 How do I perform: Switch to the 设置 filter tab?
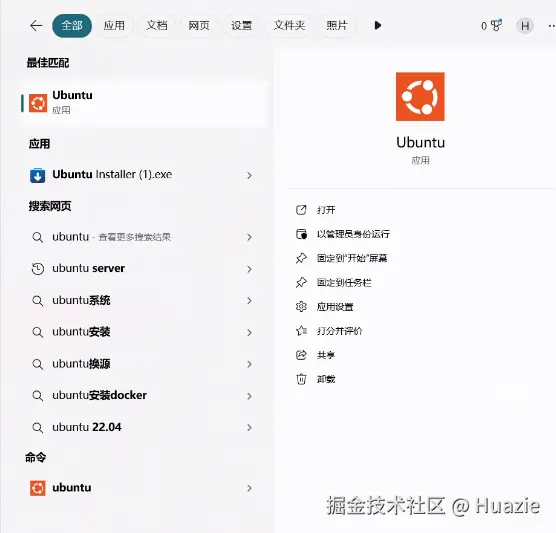tap(241, 26)
